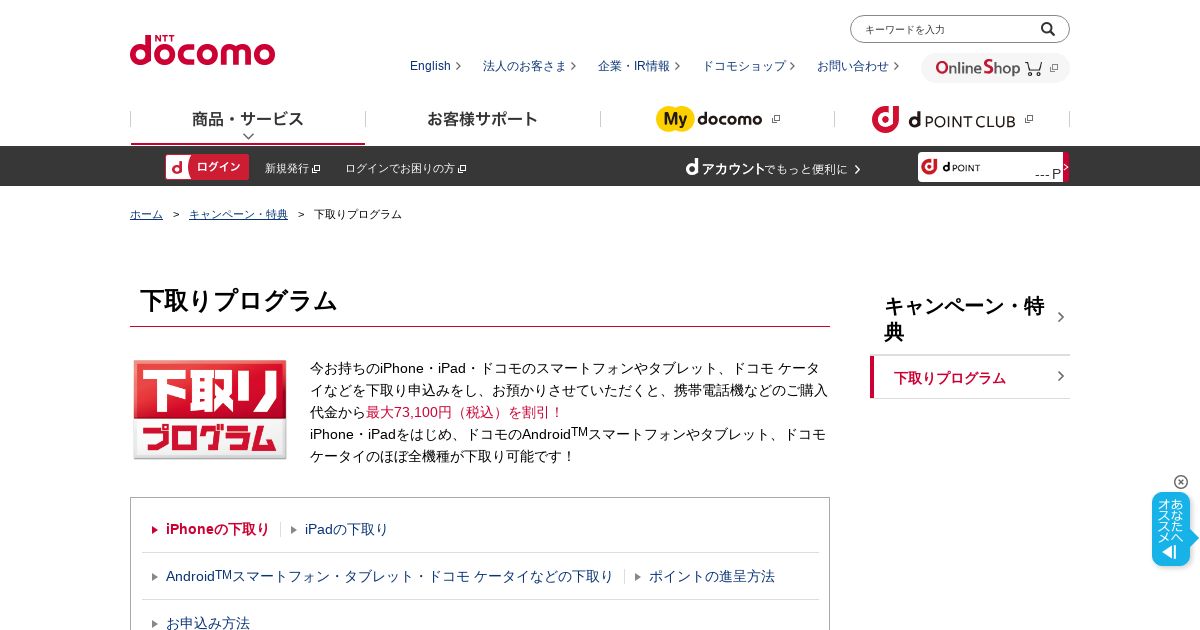Expand the chevron under 商品・サービス
This screenshot has height=630, width=1200.
click(x=248, y=136)
